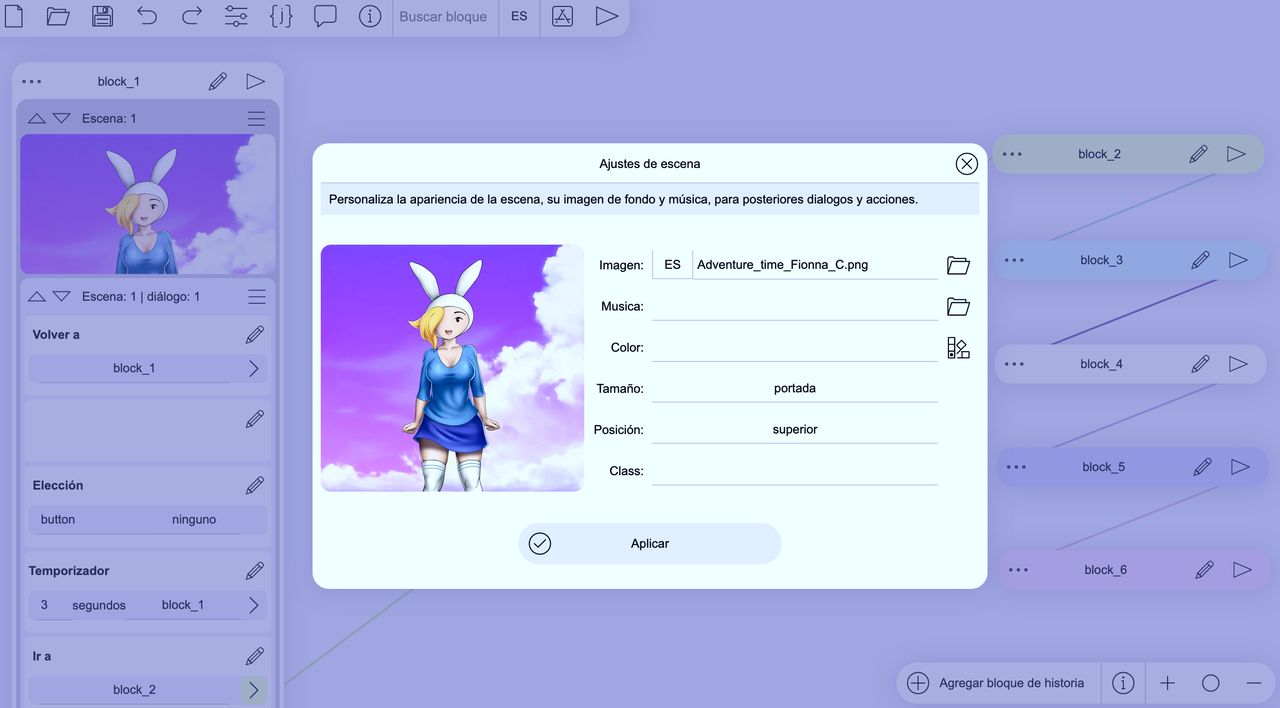The image size is (1280, 708).
Task: Collapse Escena 1 with up triangle
Action: 37,118
